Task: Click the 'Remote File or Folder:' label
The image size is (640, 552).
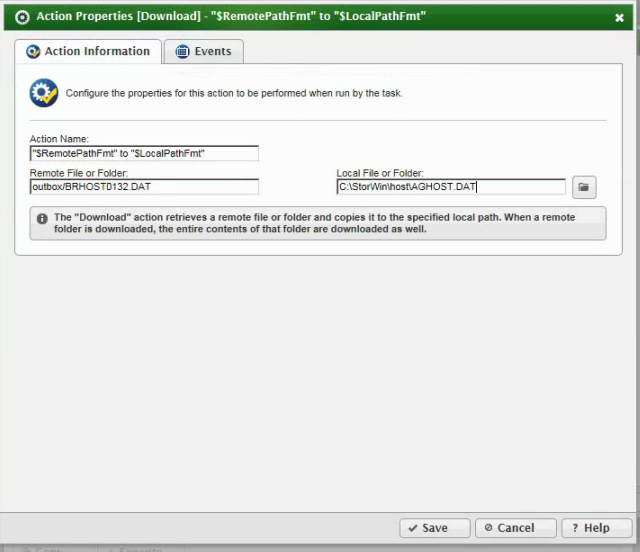Action: point(79,173)
